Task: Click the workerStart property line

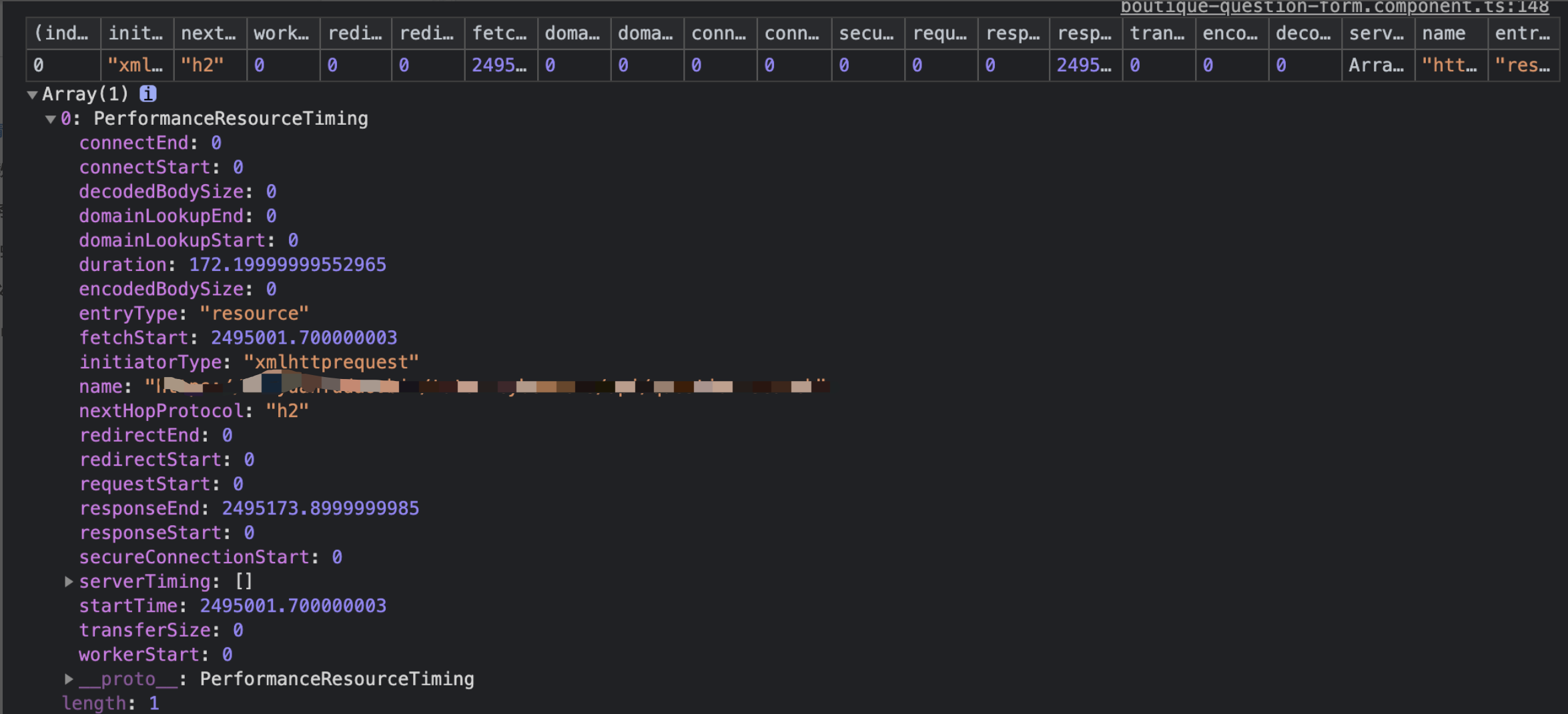Action: pos(155,655)
